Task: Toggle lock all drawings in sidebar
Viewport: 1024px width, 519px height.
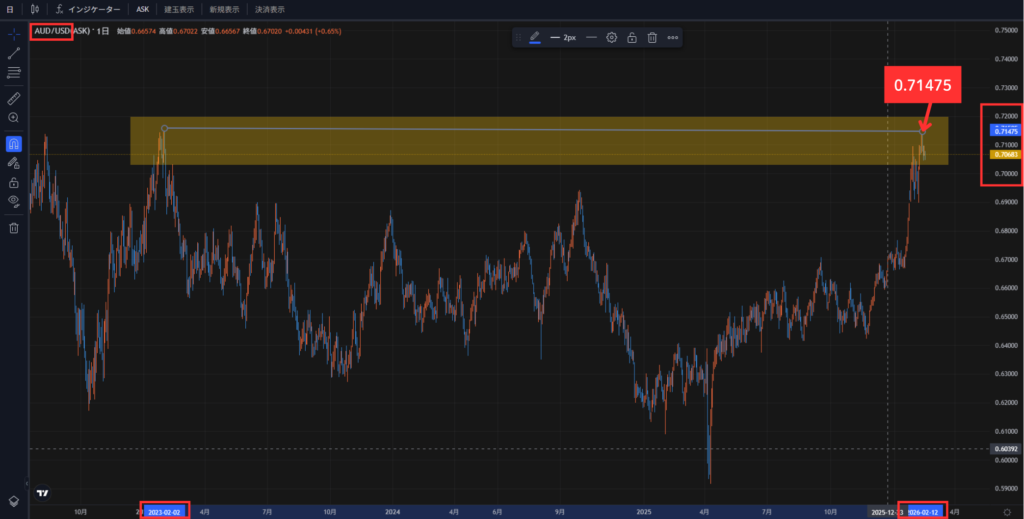Action: 14,182
